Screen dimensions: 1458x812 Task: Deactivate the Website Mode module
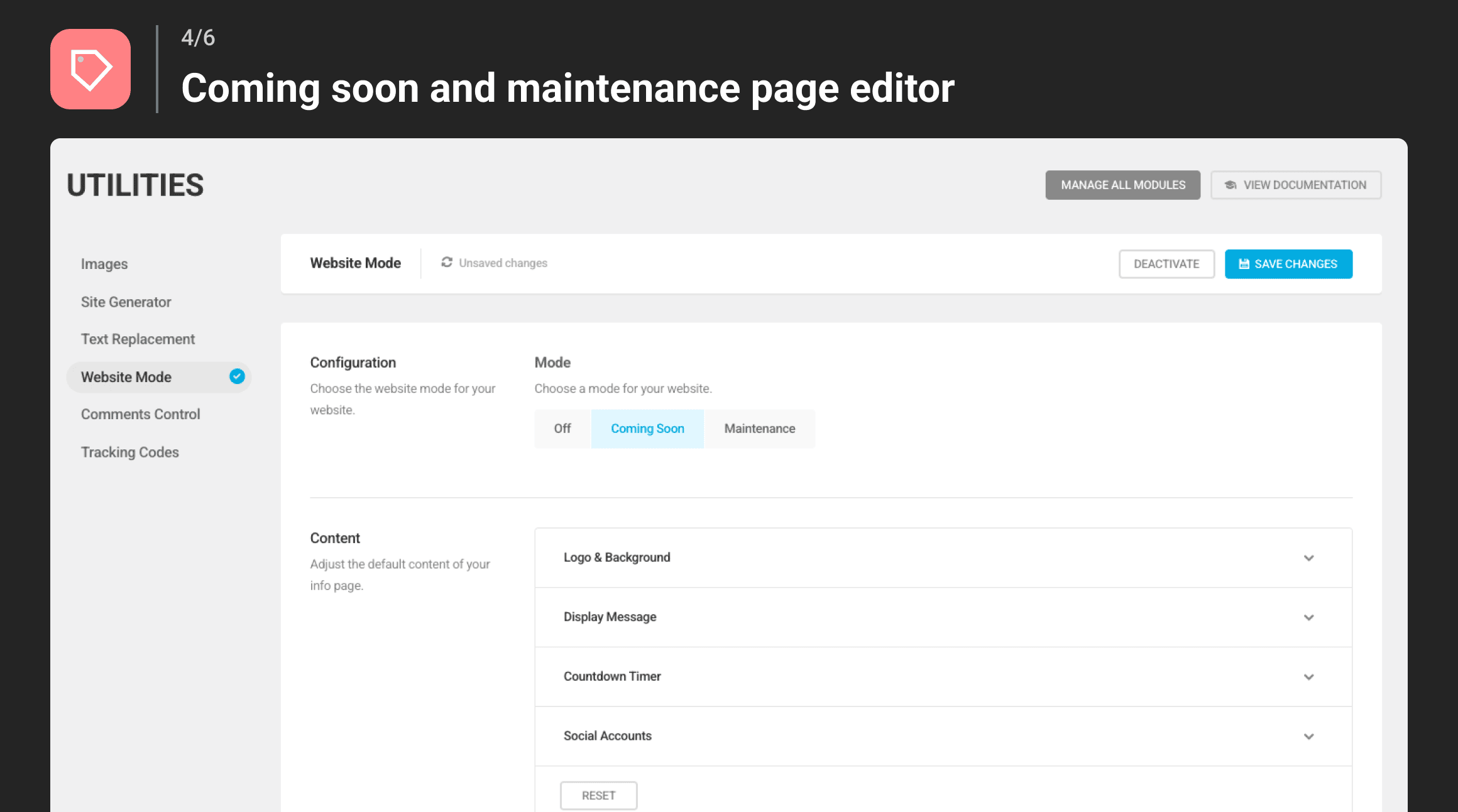[1166, 264]
